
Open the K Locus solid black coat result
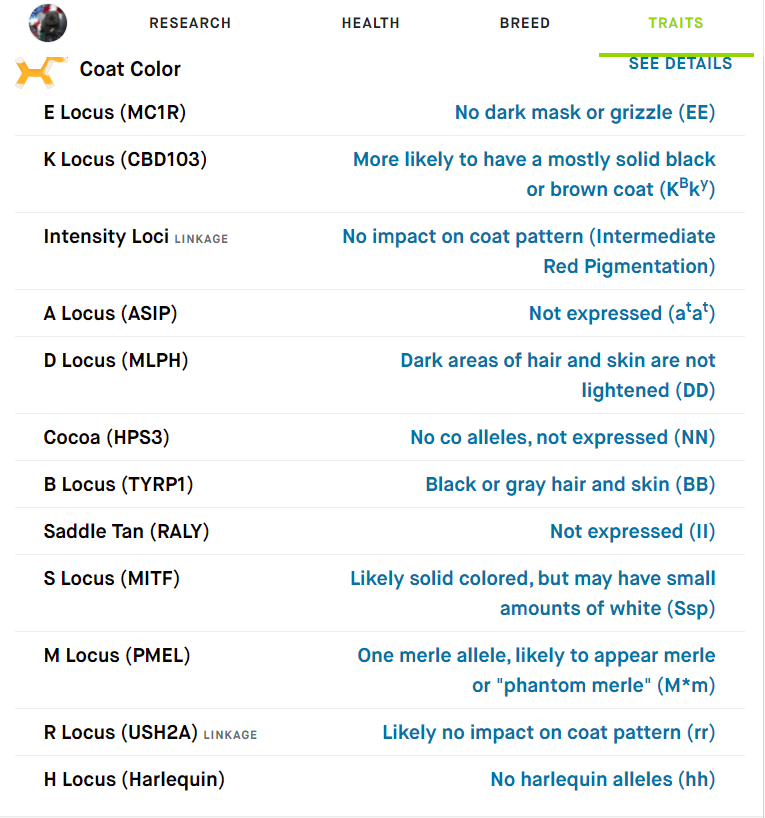tap(534, 174)
